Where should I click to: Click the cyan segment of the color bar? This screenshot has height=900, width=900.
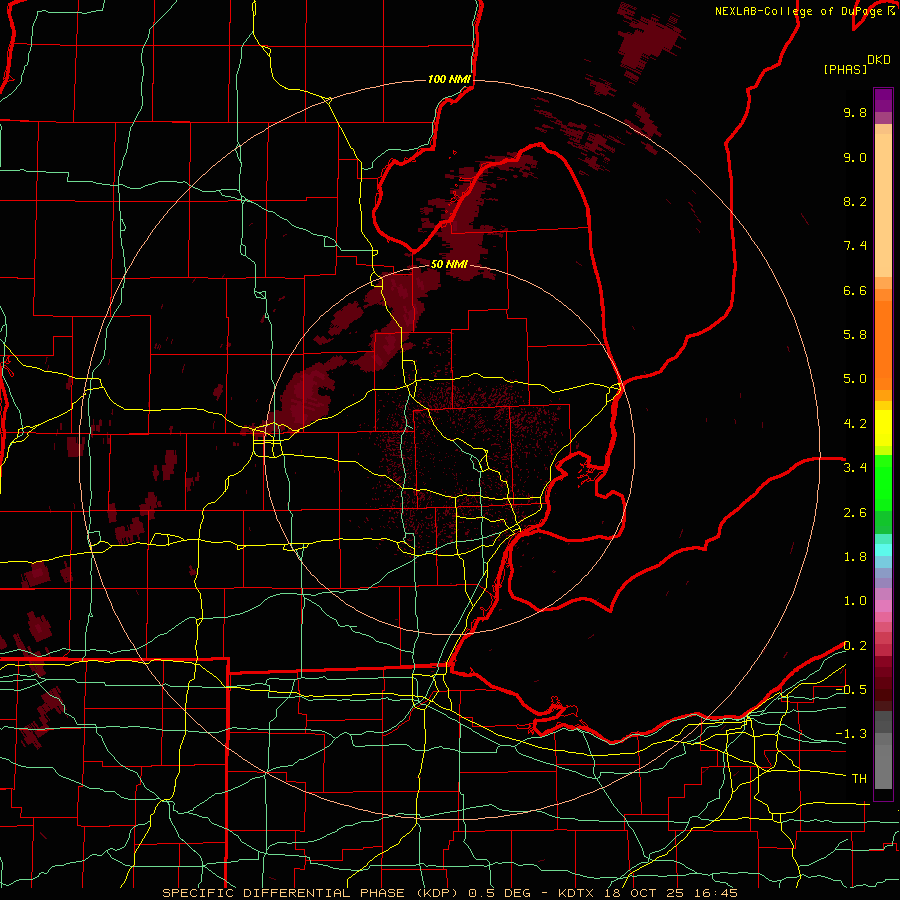click(x=883, y=550)
